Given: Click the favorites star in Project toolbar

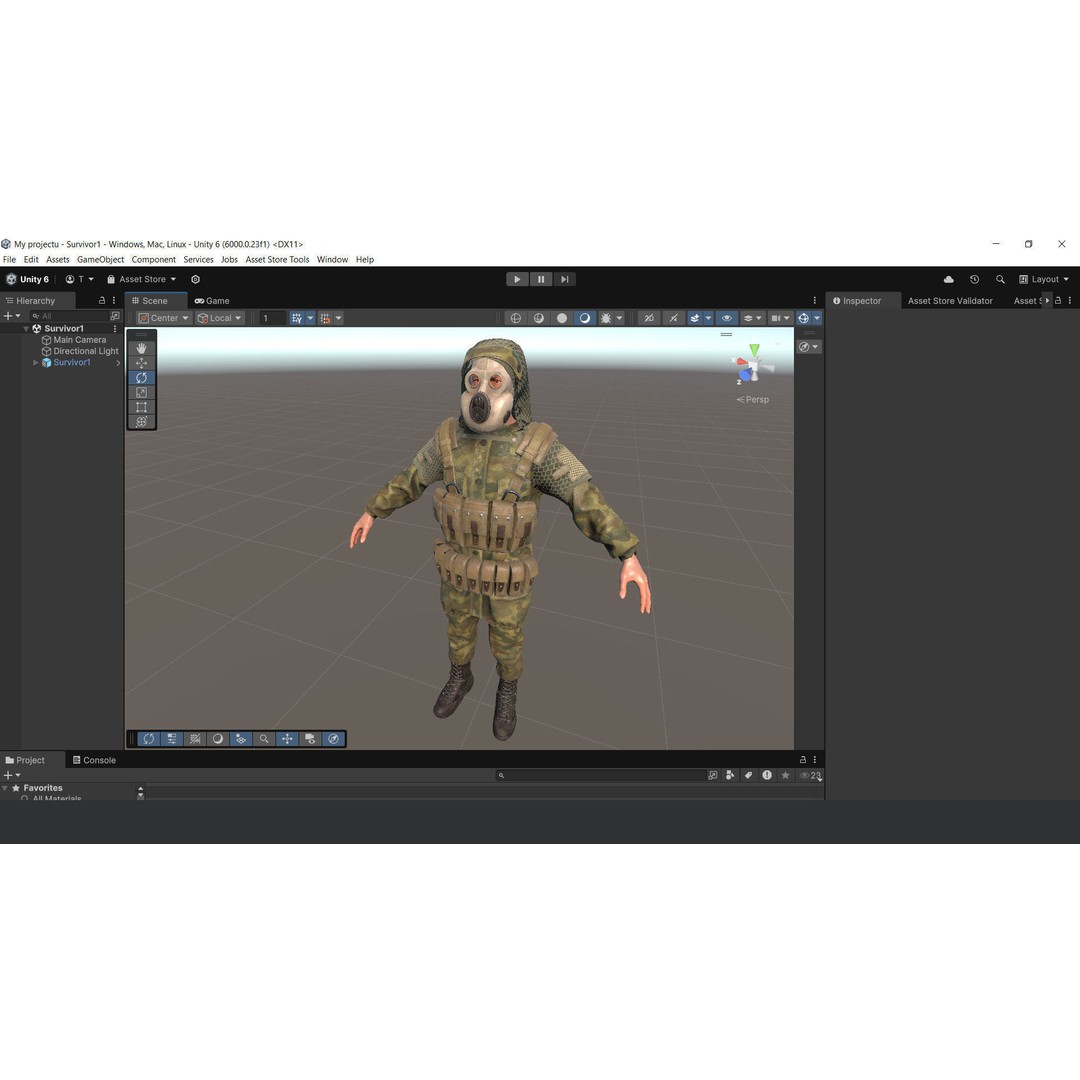Looking at the screenshot, I should [x=785, y=776].
